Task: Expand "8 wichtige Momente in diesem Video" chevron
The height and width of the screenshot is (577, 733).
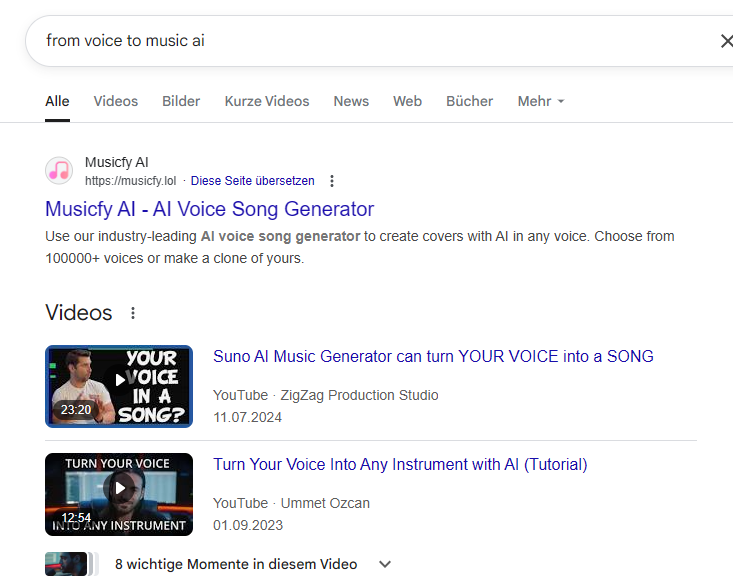Action: [385, 564]
